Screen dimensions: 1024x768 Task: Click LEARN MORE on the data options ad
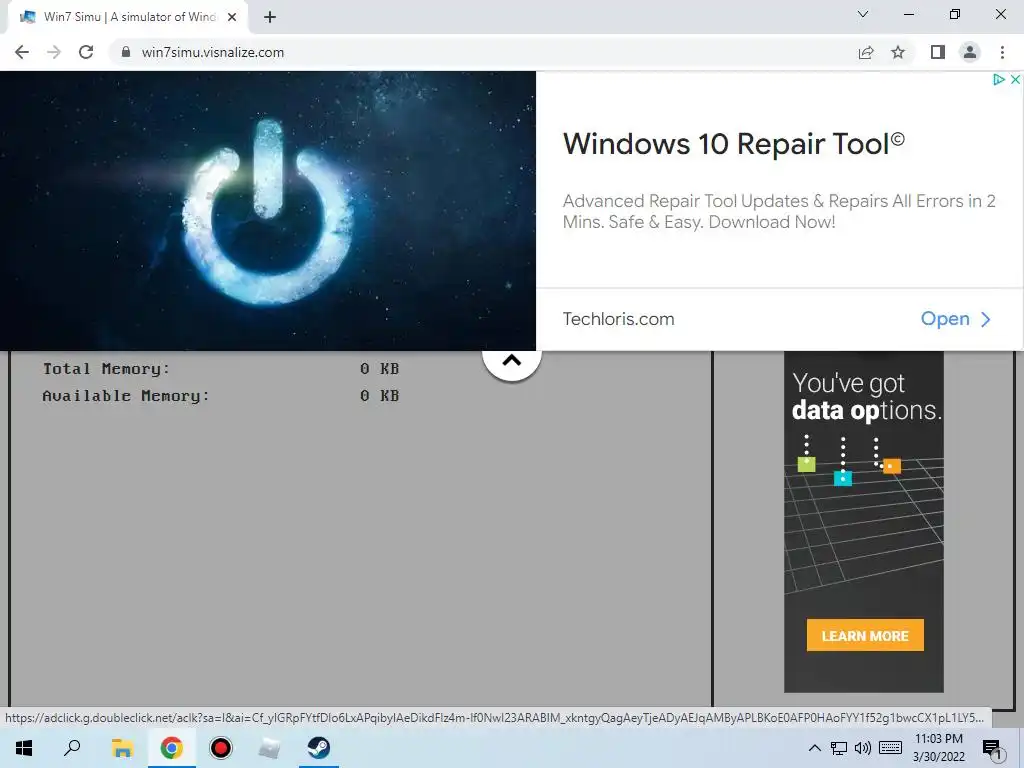865,635
